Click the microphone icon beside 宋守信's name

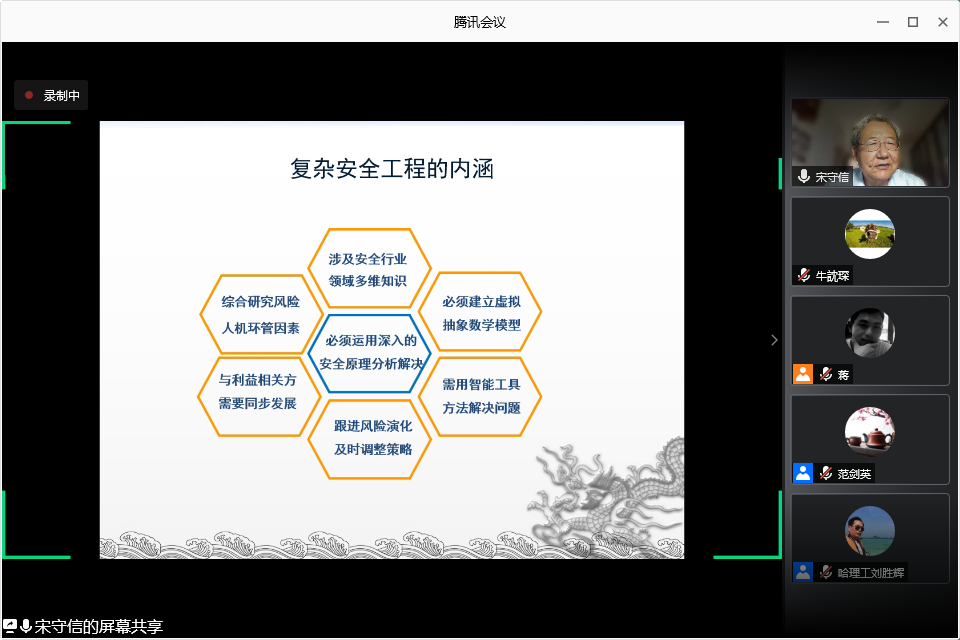(x=804, y=177)
